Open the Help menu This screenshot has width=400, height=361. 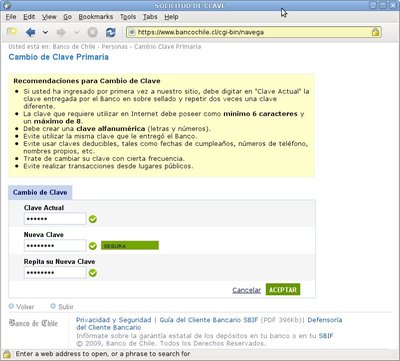pyautogui.click(x=171, y=17)
